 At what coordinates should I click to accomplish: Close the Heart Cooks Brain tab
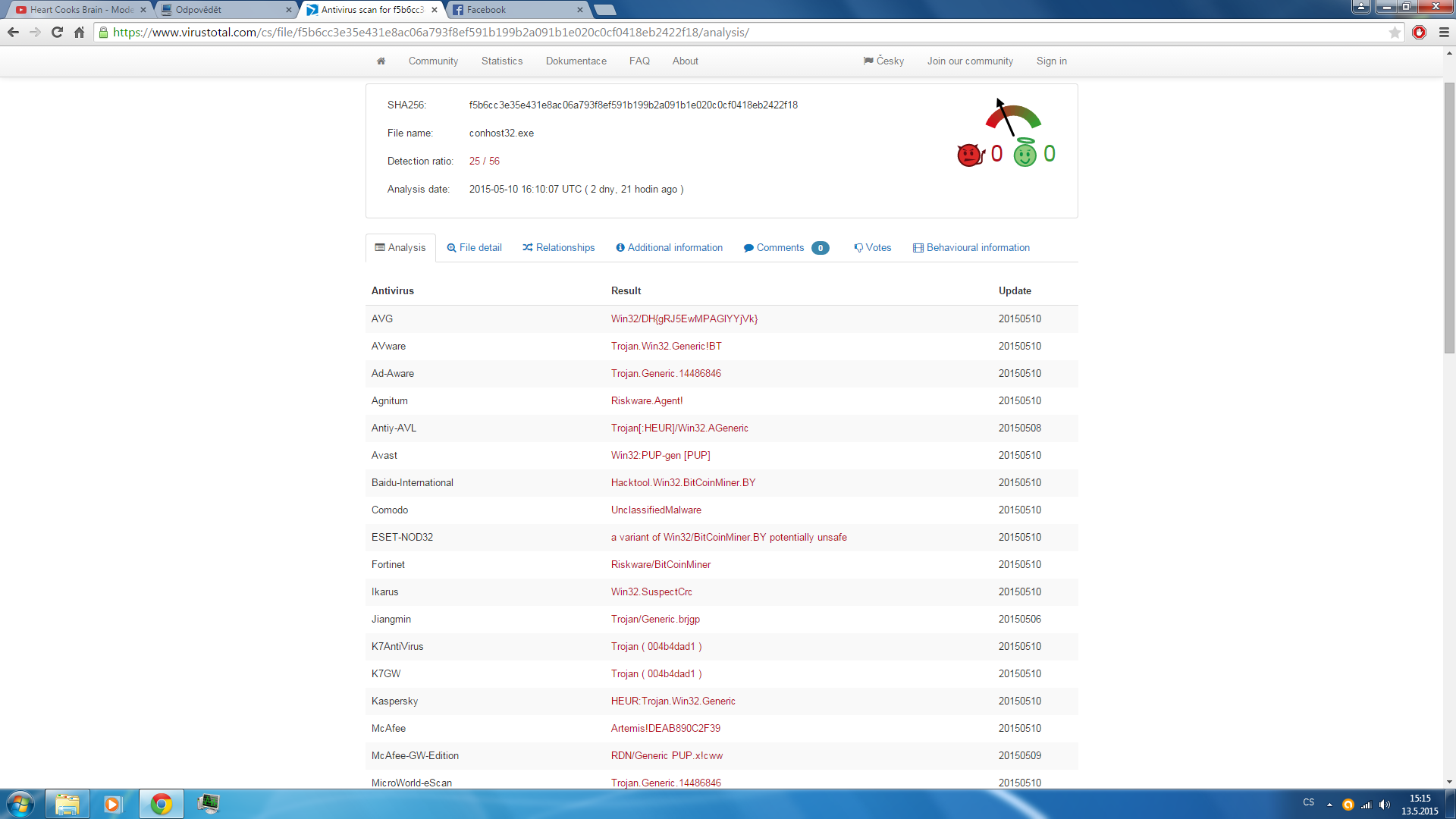[143, 10]
